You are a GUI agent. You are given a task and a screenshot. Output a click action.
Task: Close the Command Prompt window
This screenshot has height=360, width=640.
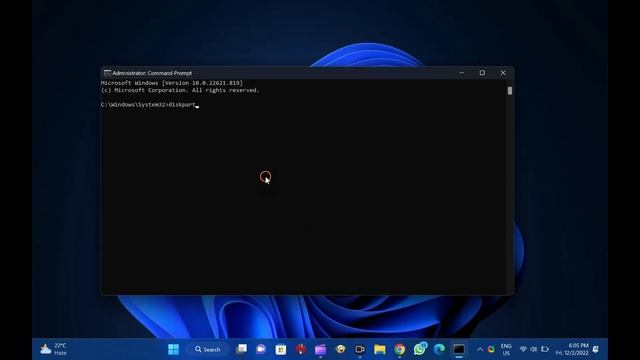pos(503,73)
